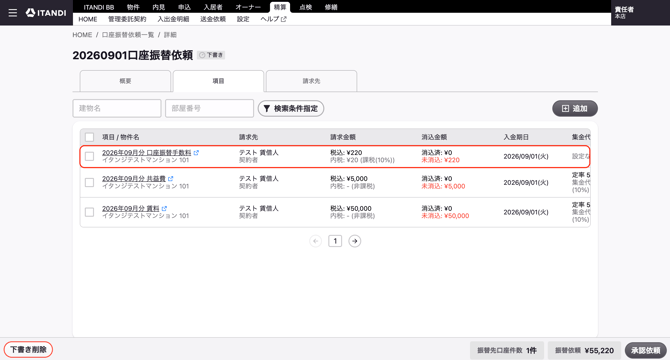Screen dimensions: 670x360
Task: Click 税込: ¥50,000 amount cell
Action: [x=351, y=208]
